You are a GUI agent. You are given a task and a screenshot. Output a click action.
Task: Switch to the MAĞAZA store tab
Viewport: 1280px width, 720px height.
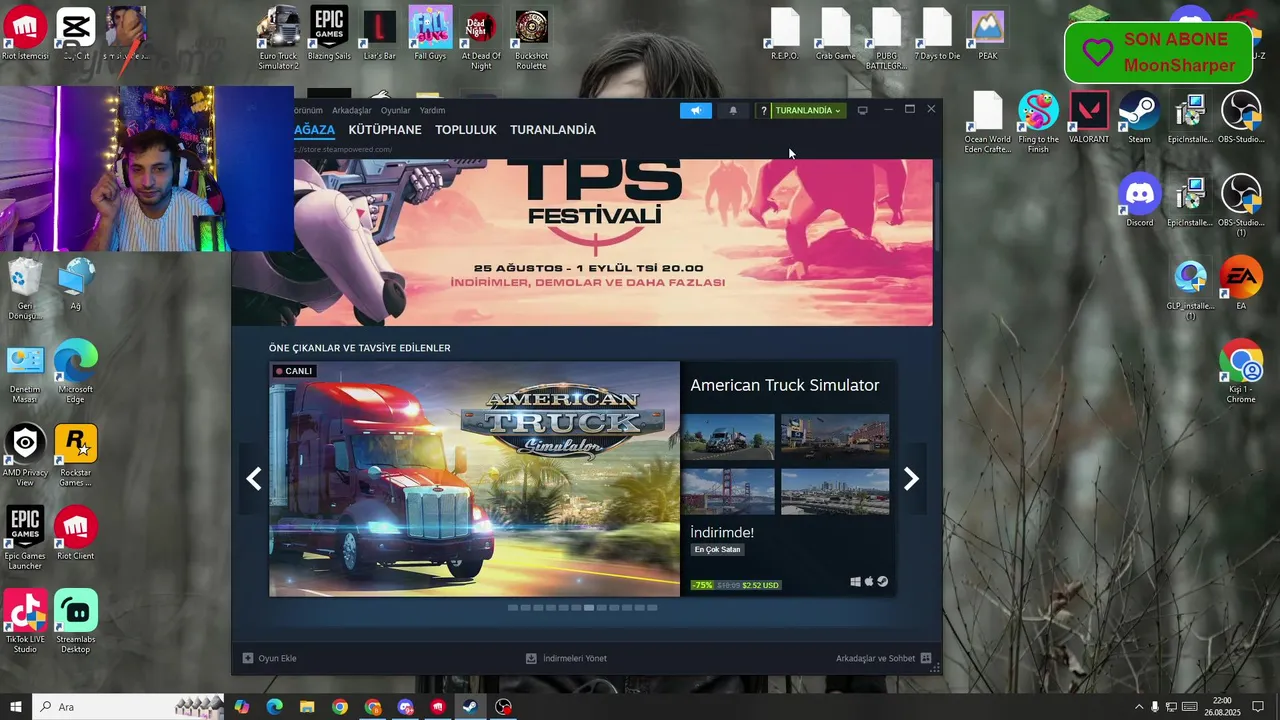[314, 130]
